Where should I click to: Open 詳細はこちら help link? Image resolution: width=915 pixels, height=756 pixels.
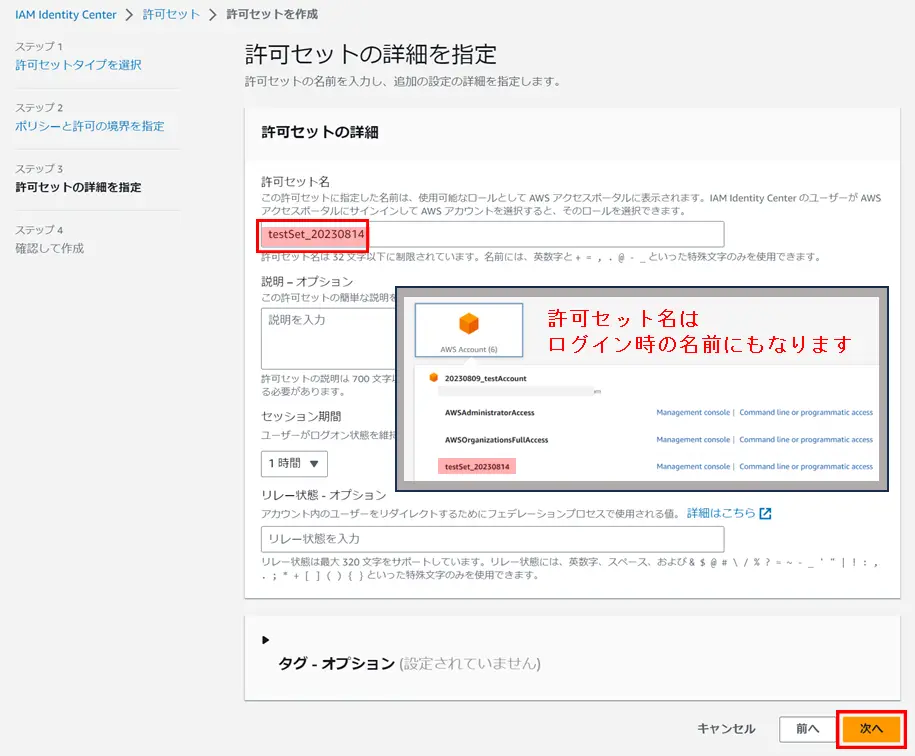[721, 513]
